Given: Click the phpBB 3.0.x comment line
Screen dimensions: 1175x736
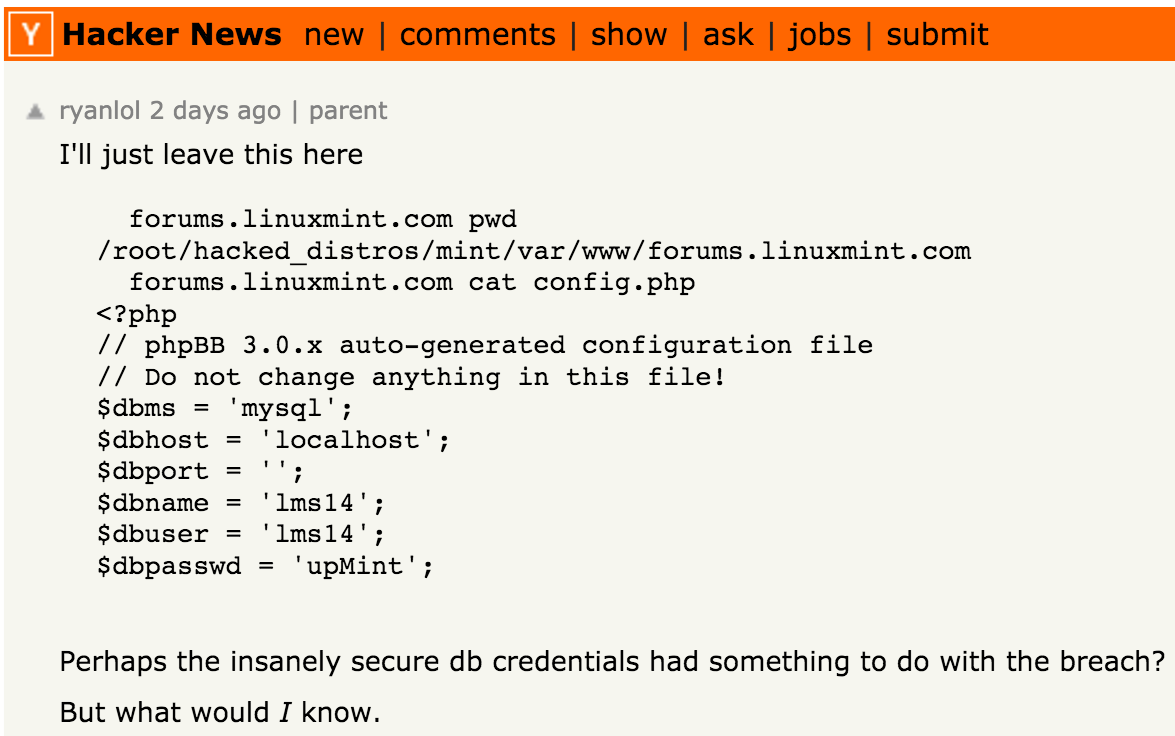Looking at the screenshot, I should 485,345.
